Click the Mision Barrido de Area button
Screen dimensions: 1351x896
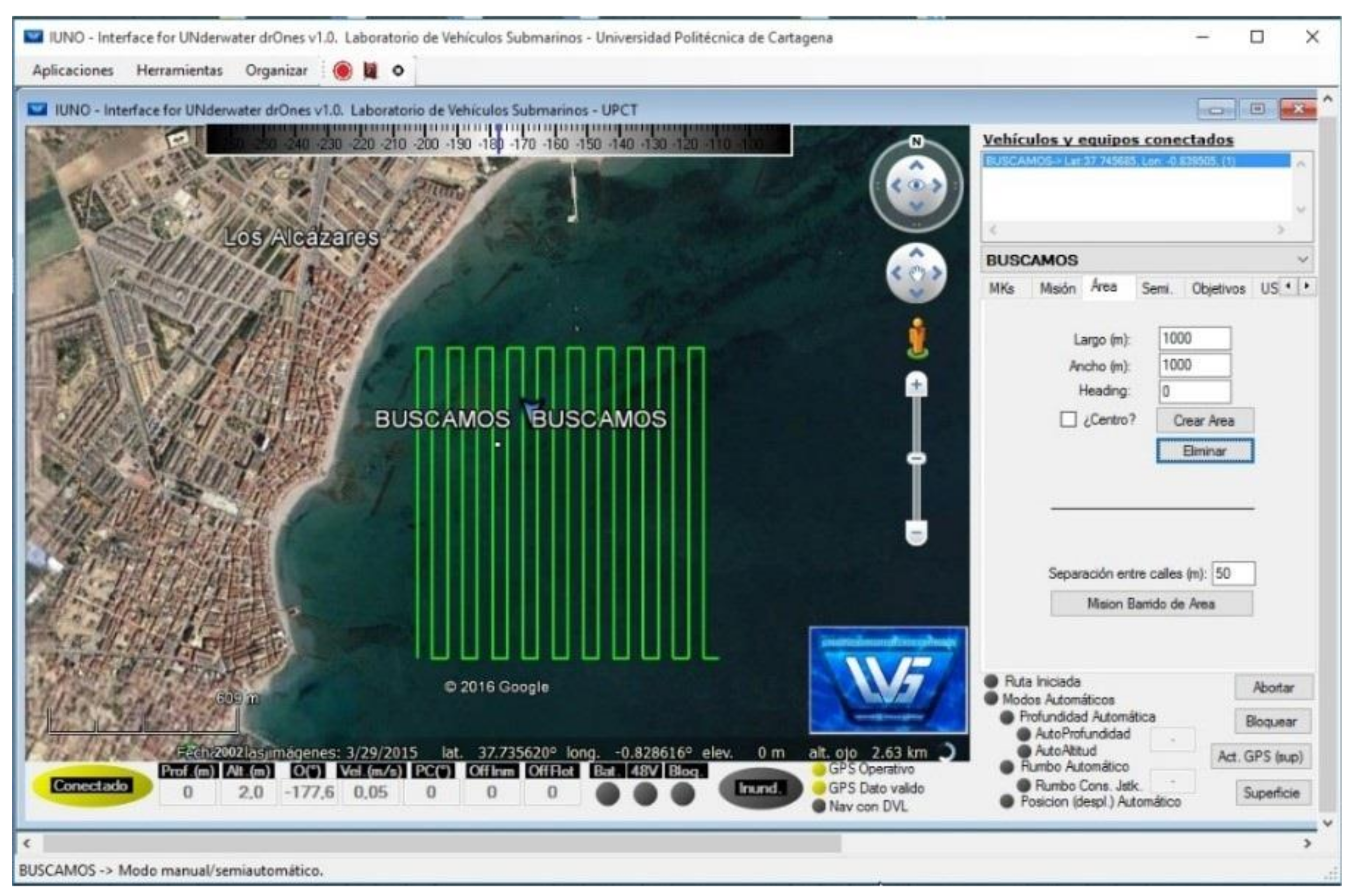coord(1151,604)
